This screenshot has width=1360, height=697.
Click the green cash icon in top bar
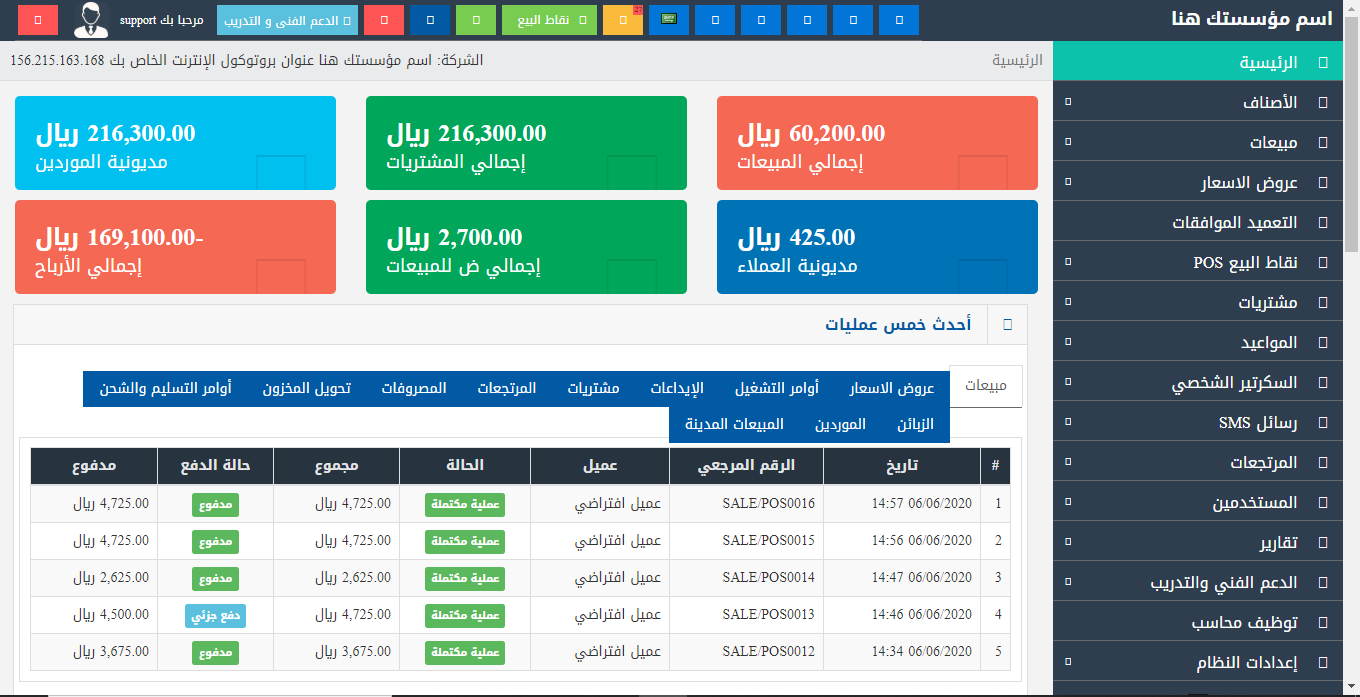[x=668, y=20]
